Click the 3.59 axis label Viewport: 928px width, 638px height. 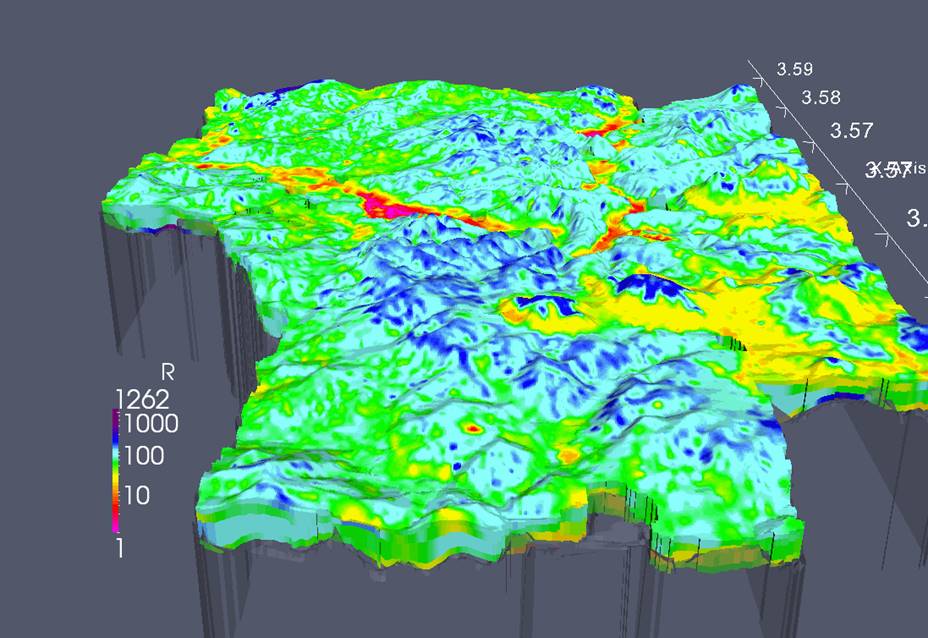[795, 69]
